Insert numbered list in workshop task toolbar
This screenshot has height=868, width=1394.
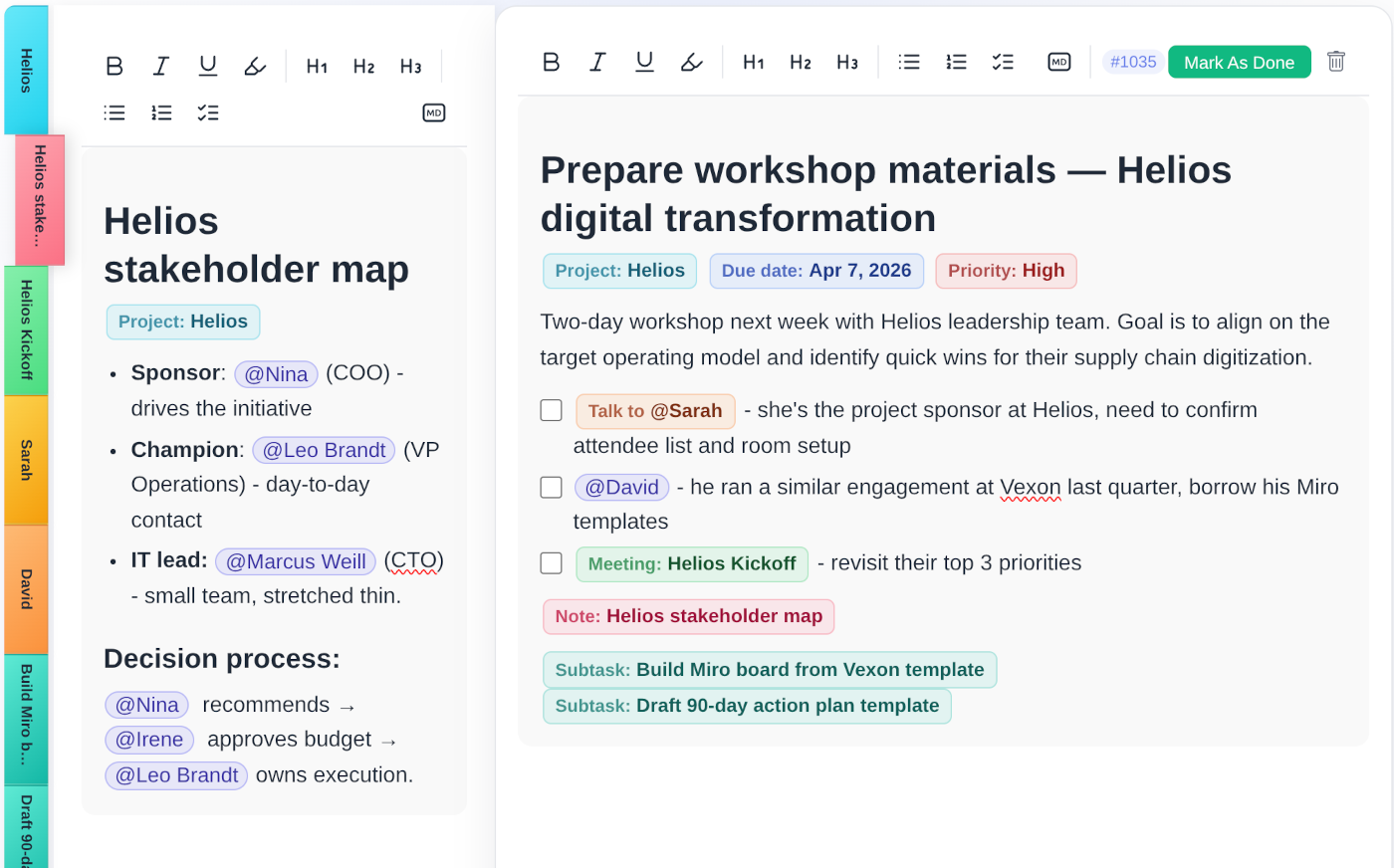[x=956, y=62]
